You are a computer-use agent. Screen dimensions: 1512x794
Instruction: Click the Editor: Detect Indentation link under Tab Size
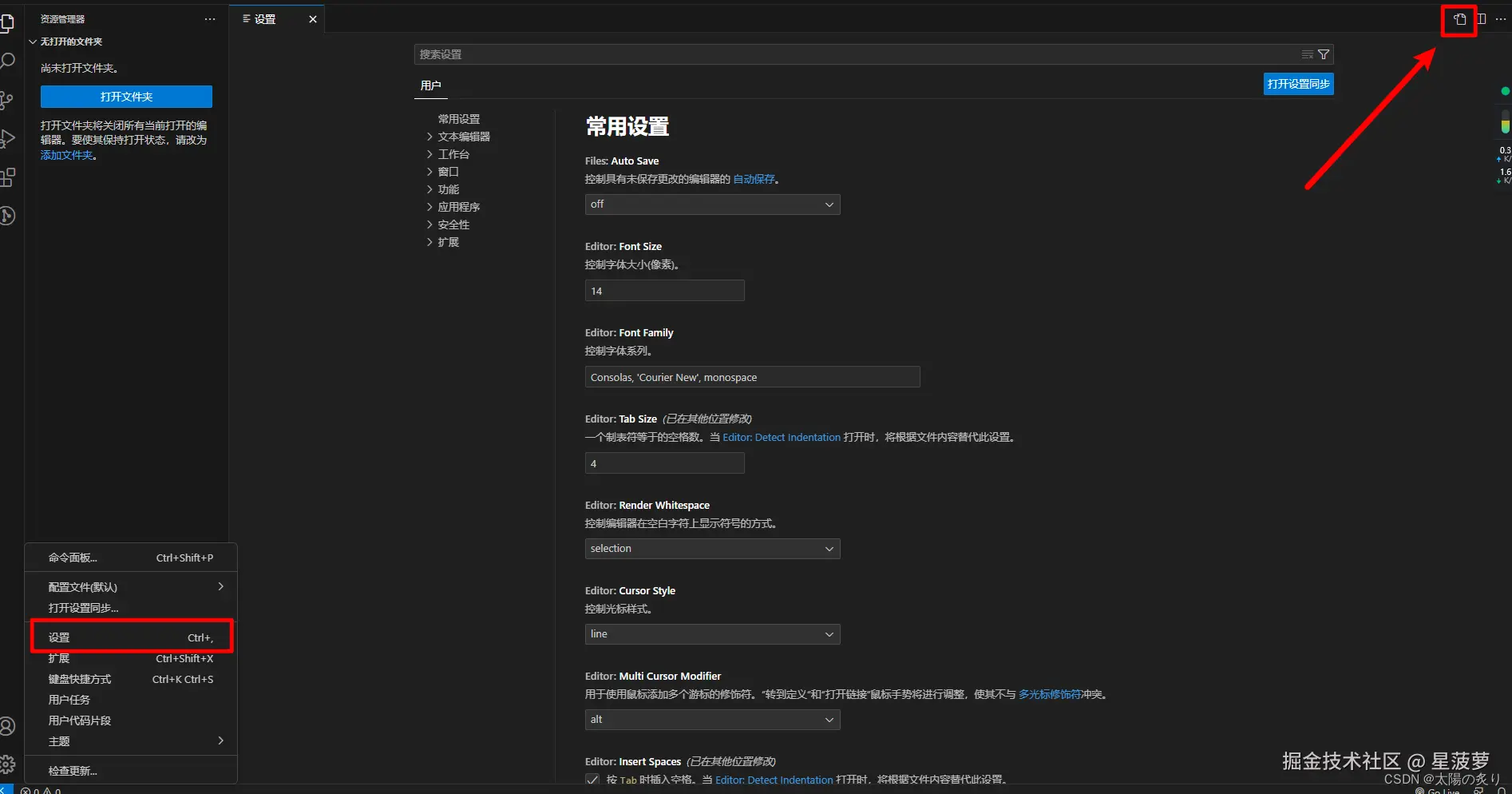[782, 437]
